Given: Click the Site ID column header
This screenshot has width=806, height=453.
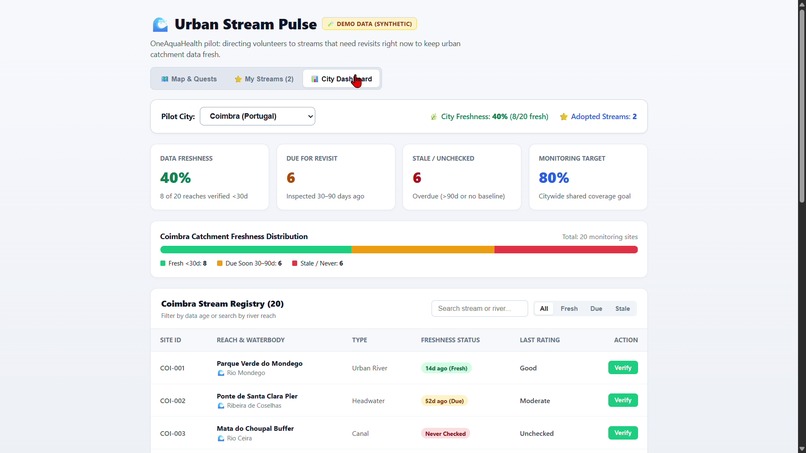Looking at the screenshot, I should (170, 340).
